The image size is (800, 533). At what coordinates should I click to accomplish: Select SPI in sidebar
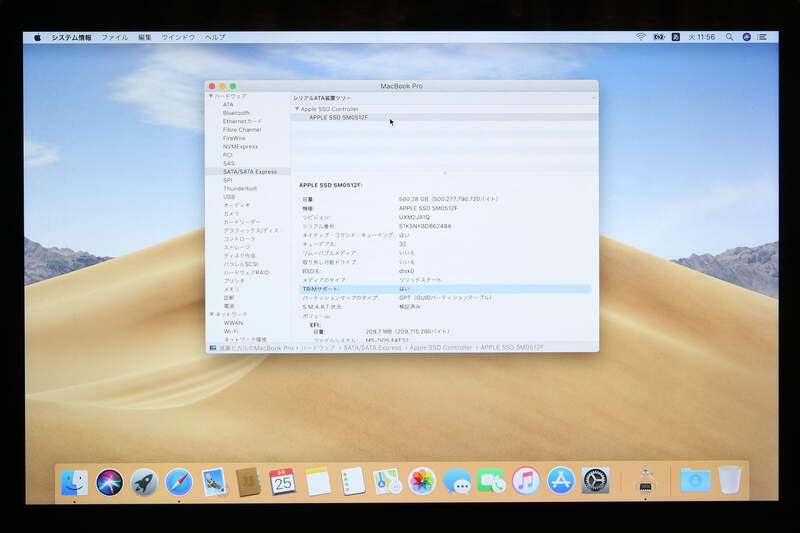coord(228,180)
